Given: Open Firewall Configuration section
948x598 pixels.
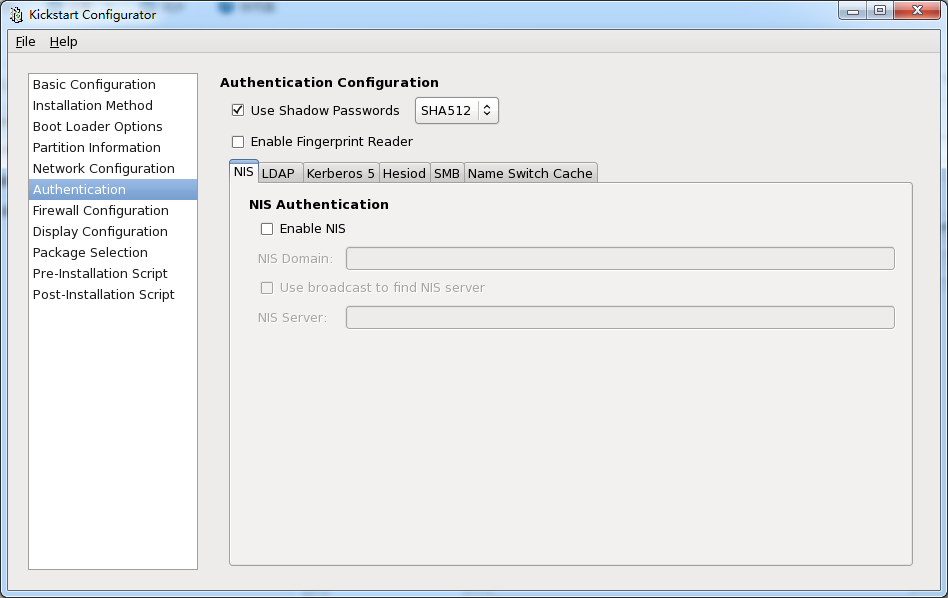Looking at the screenshot, I should (113, 210).
